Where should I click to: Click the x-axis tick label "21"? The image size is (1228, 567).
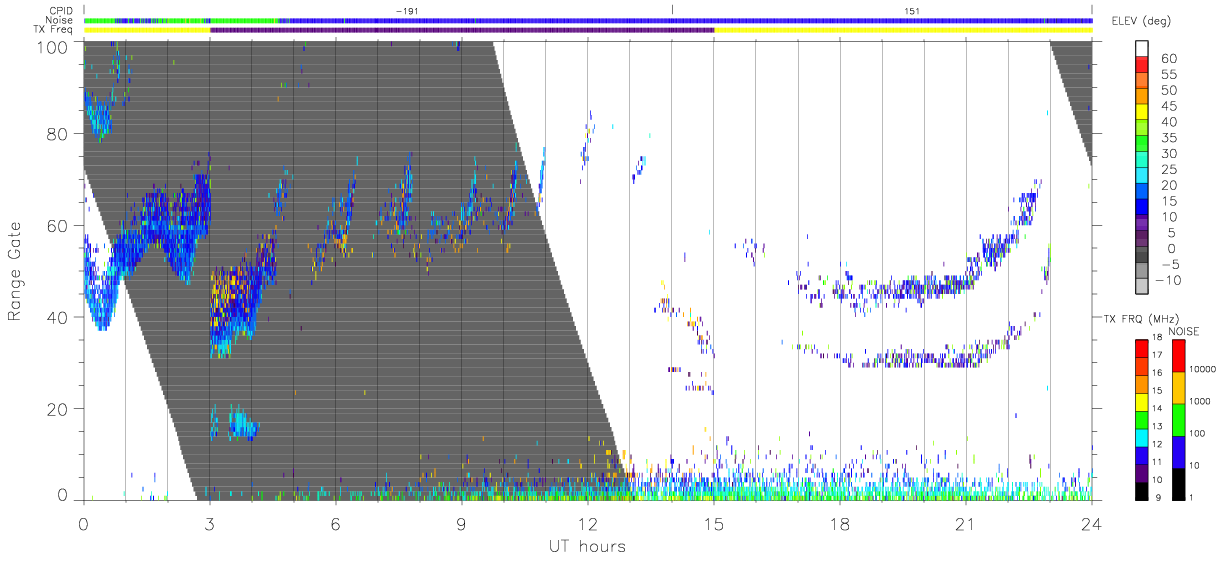[x=965, y=524]
